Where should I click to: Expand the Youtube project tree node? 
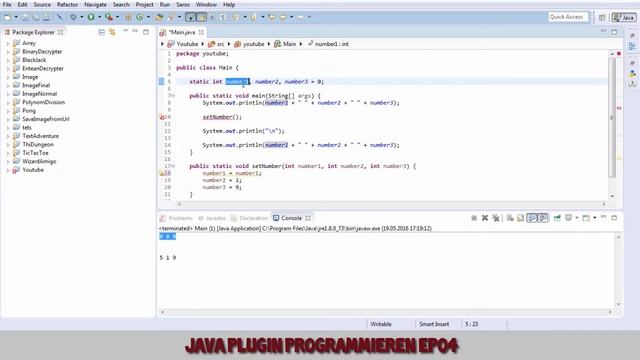[8, 170]
